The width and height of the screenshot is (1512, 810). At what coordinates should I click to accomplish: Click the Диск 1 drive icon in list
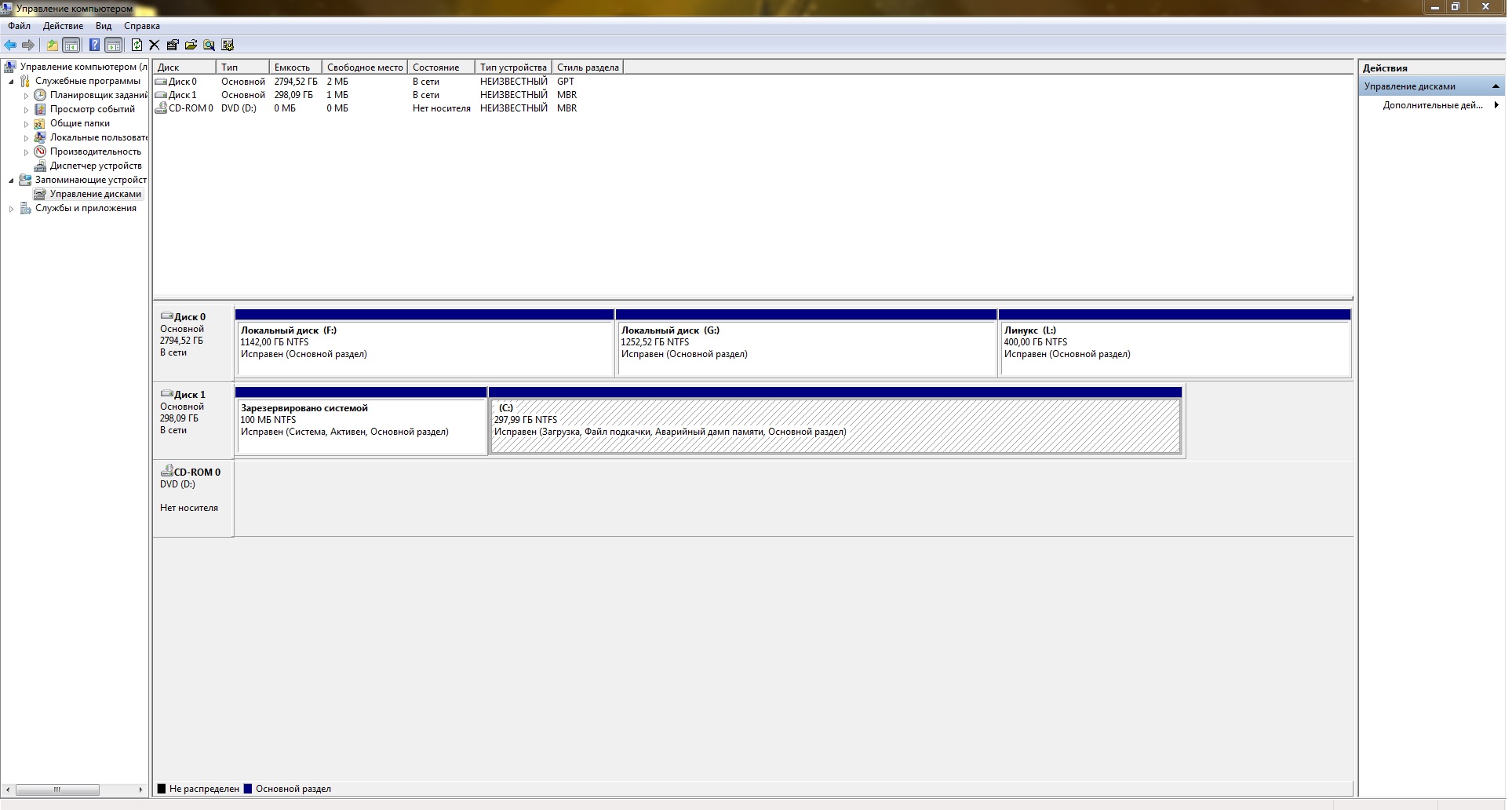pyautogui.click(x=161, y=95)
